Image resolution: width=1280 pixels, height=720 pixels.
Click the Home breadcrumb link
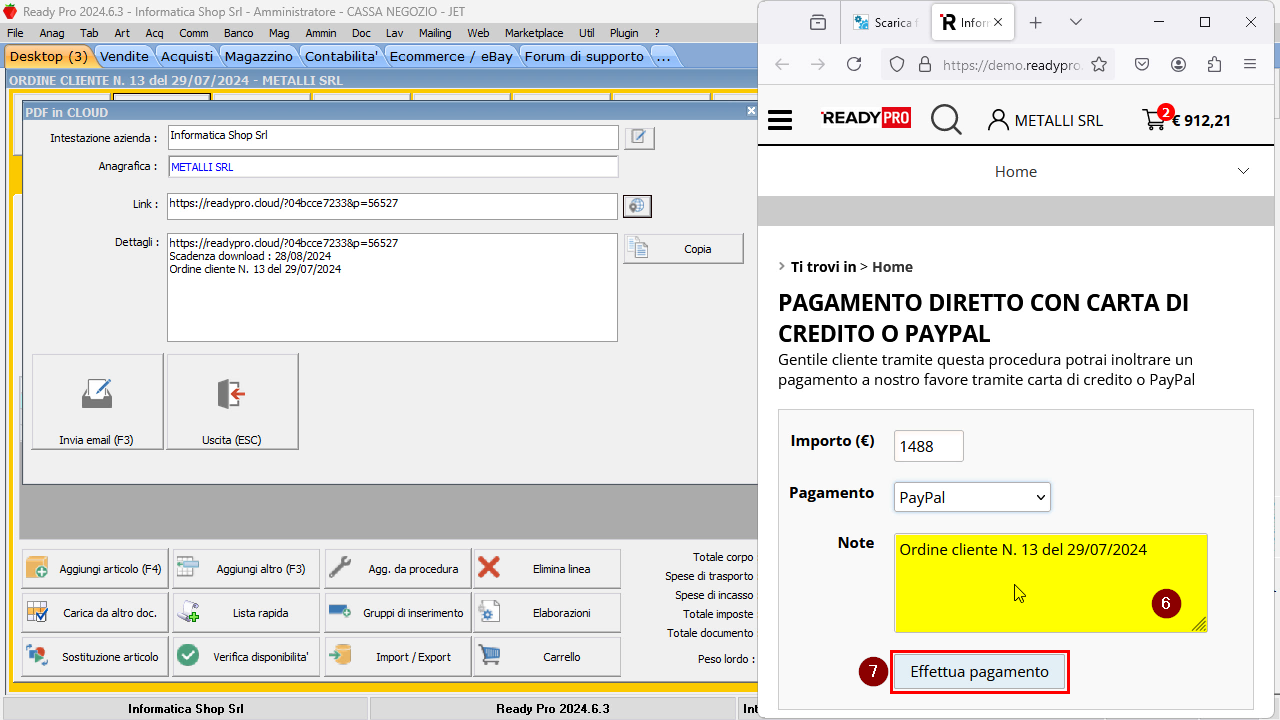tap(892, 267)
